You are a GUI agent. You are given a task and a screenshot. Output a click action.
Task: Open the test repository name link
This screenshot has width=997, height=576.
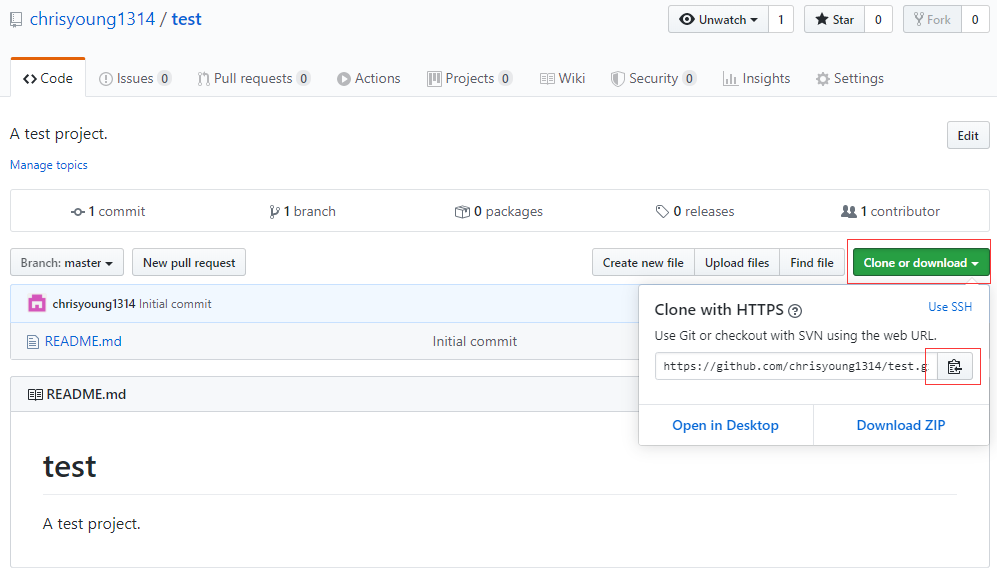(x=186, y=19)
